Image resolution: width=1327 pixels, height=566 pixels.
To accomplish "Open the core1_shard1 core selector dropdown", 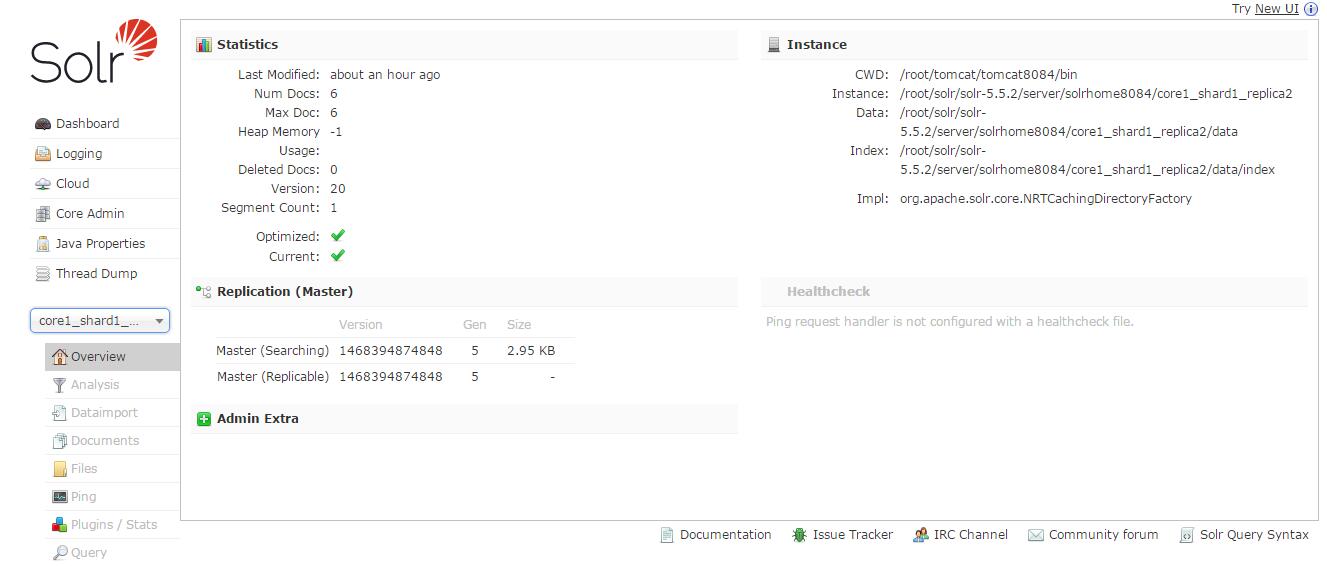I will [100, 321].
